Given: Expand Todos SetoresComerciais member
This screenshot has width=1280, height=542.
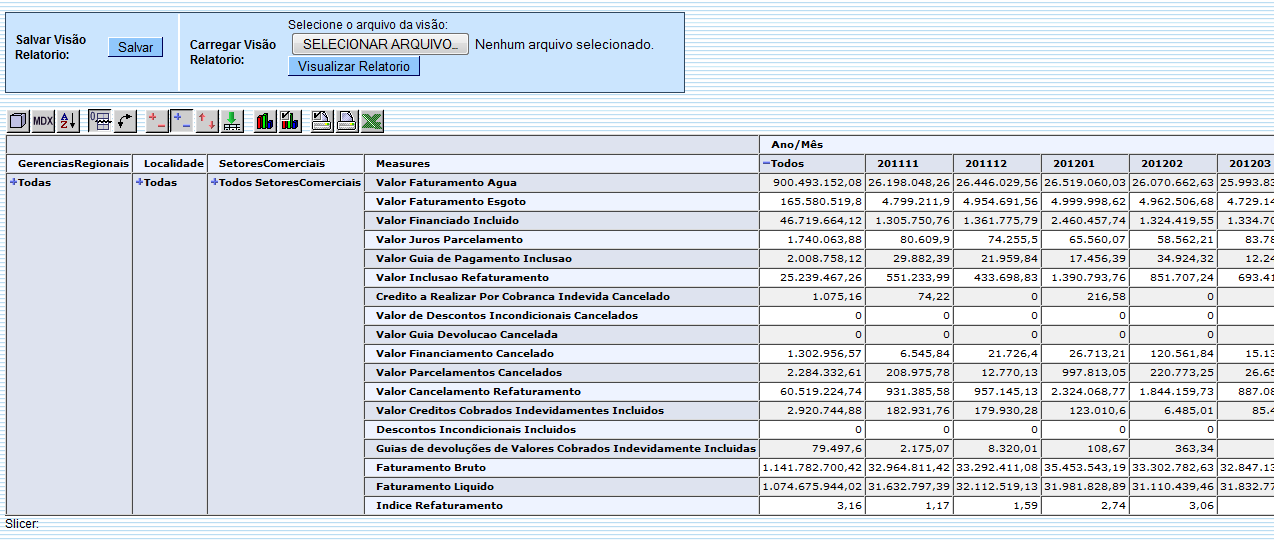Looking at the screenshot, I should pyautogui.click(x=214, y=182).
